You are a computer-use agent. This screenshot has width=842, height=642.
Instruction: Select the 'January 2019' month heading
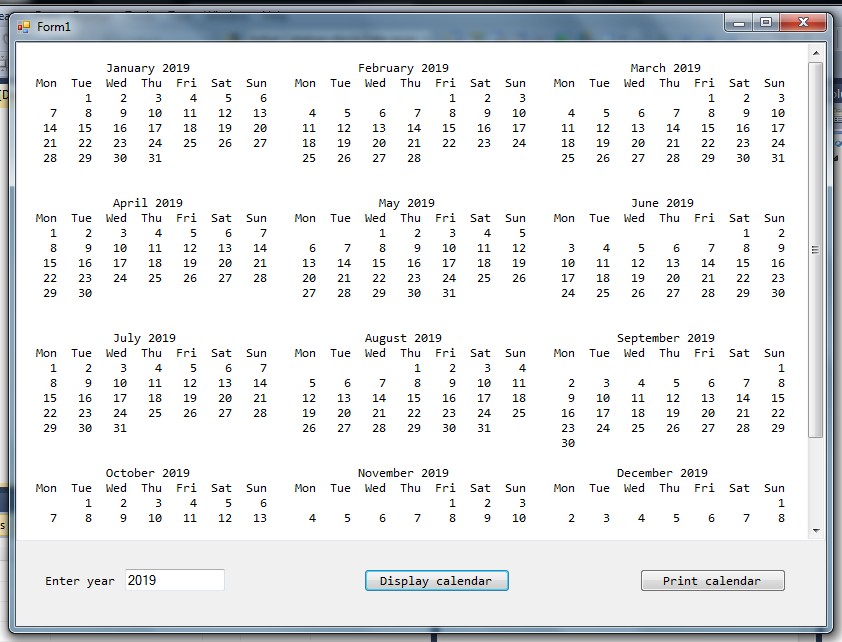point(148,68)
